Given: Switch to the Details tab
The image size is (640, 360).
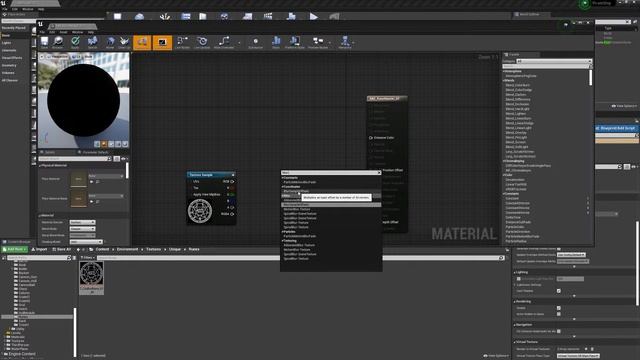Looking at the screenshot, I should 50,152.
